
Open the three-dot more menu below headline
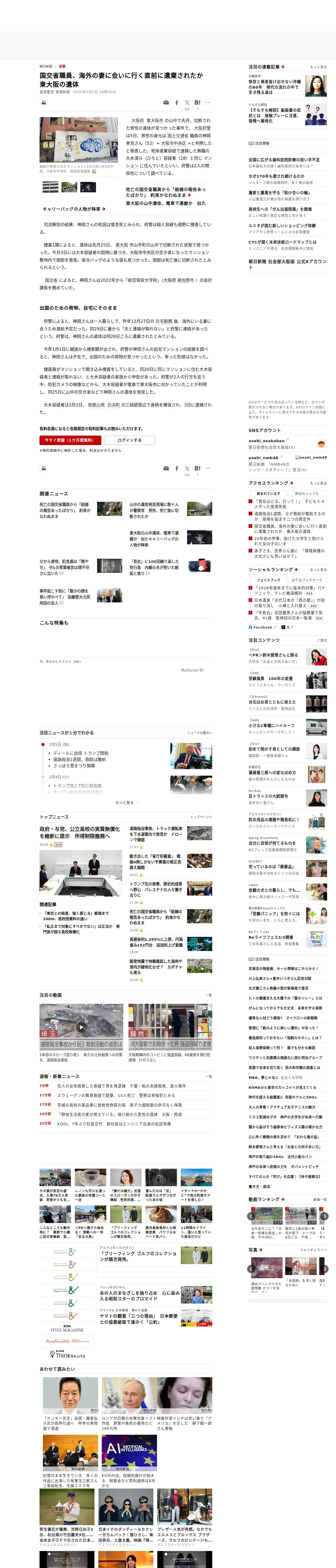tap(208, 102)
